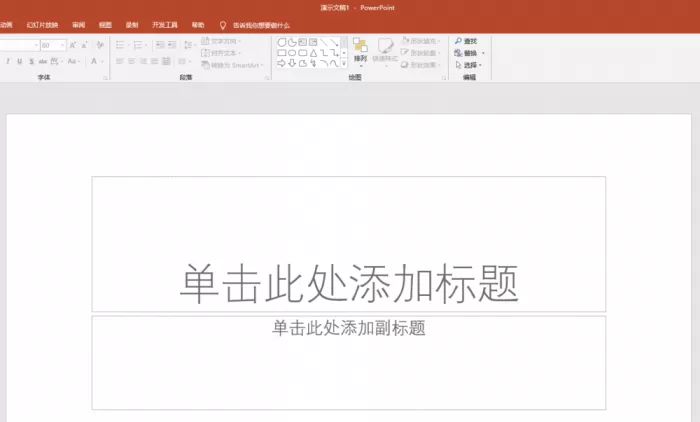Switch to the 开发工具 tab
The width and height of the screenshot is (700, 422).
pos(165,25)
